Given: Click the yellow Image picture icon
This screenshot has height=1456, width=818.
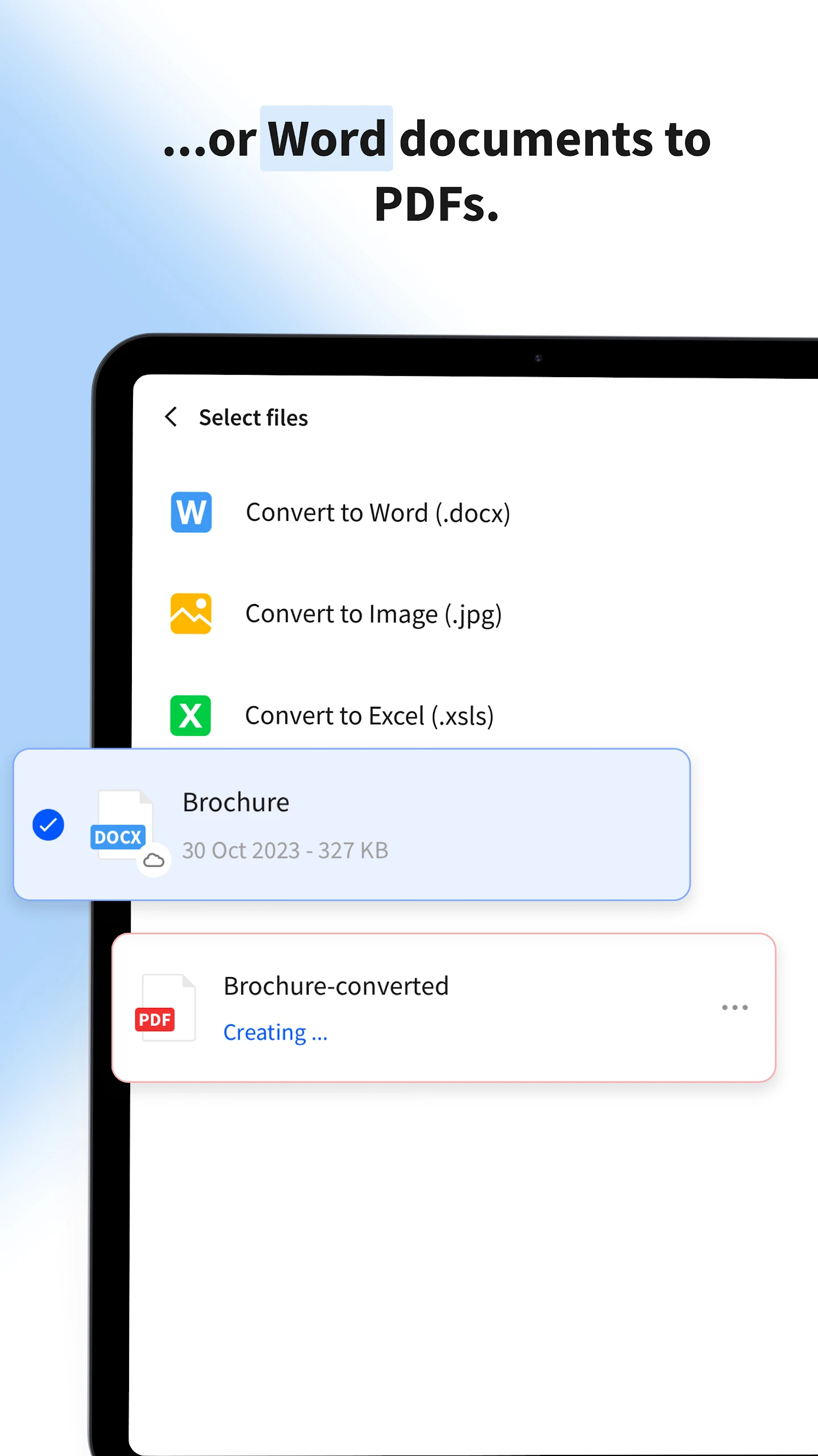Looking at the screenshot, I should coord(191,614).
